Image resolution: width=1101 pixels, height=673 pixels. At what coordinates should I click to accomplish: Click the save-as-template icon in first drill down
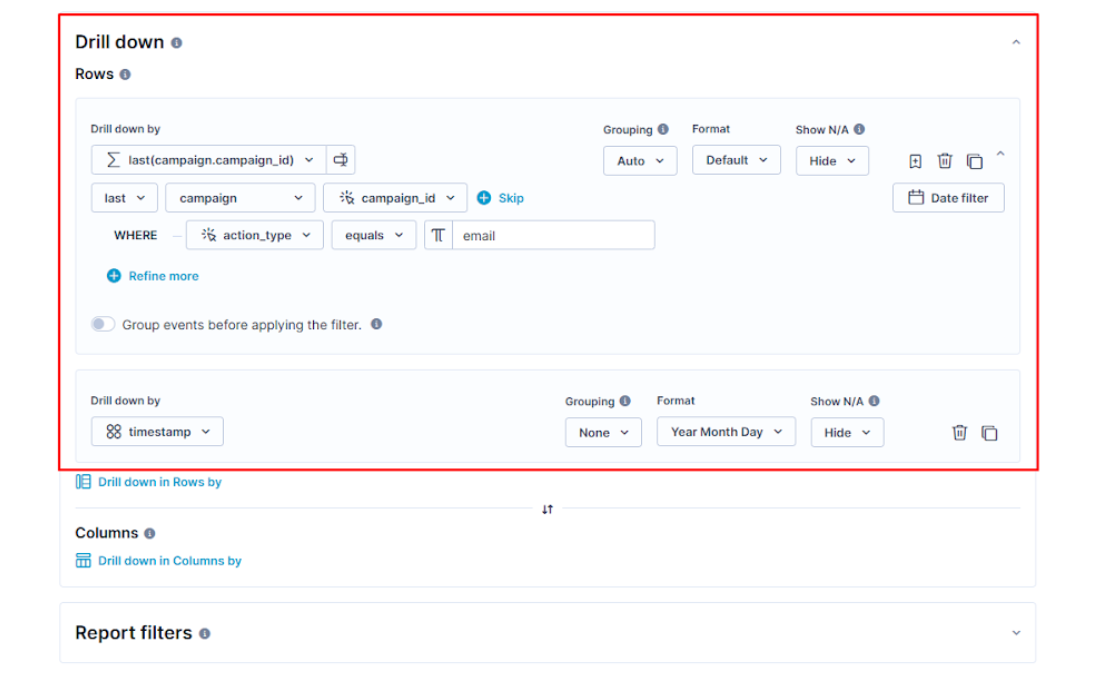(915, 161)
